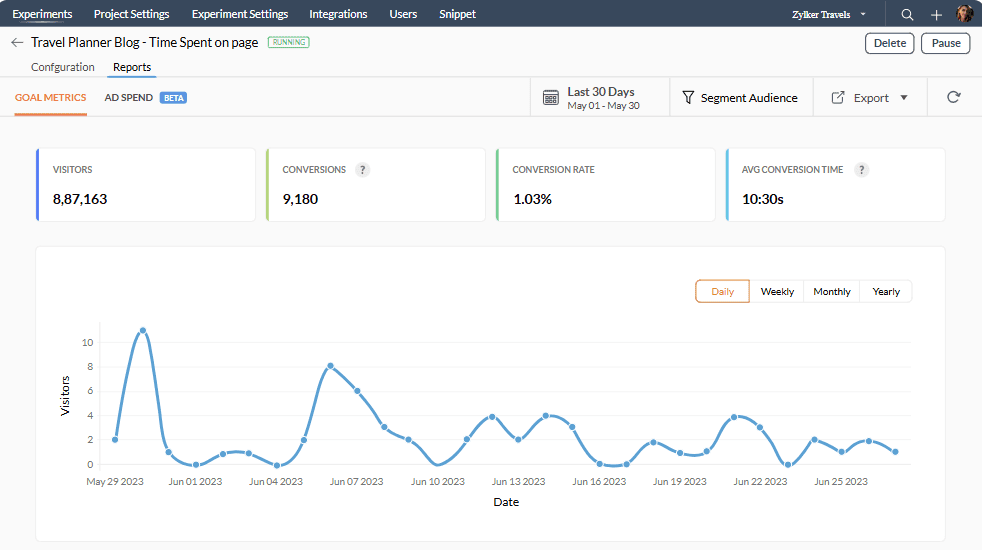Click the Conversions metric card value 9,180

pos(300,199)
